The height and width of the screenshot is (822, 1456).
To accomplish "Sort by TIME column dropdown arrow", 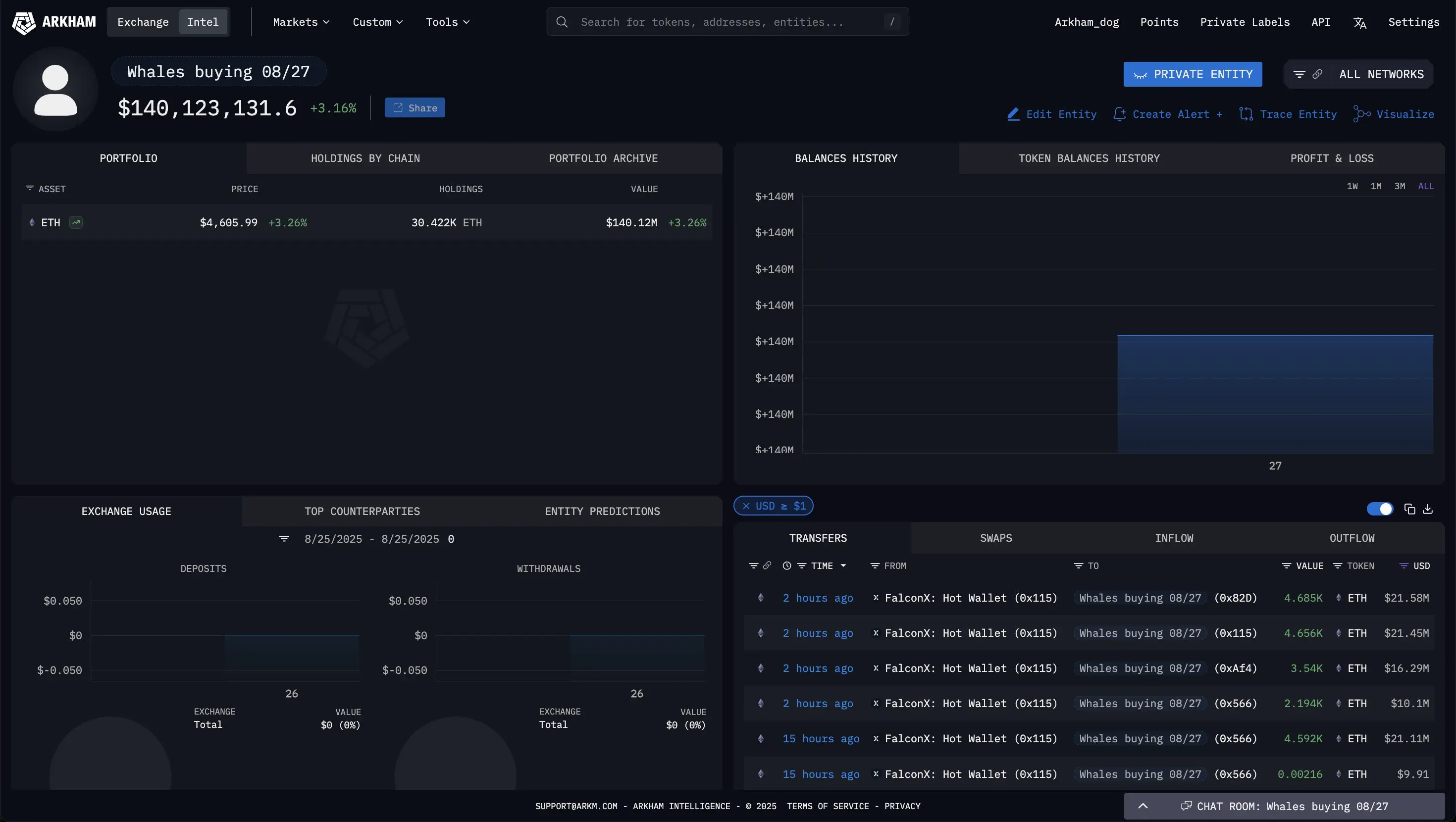I will pyautogui.click(x=843, y=566).
